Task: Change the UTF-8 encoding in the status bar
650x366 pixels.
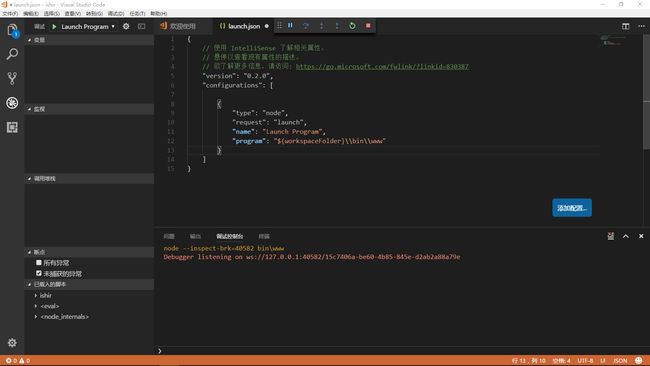Action: coord(585,361)
